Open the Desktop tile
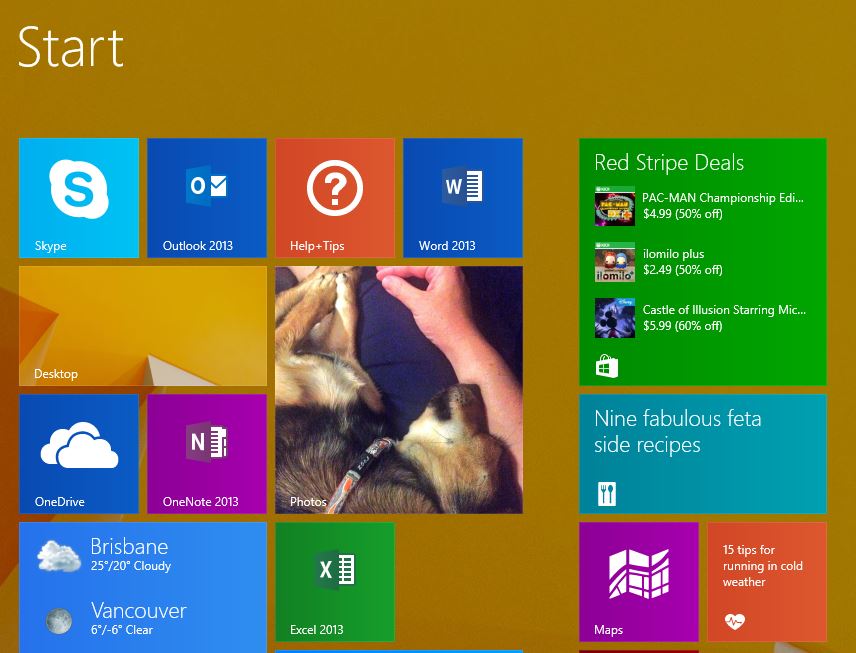 [143, 326]
